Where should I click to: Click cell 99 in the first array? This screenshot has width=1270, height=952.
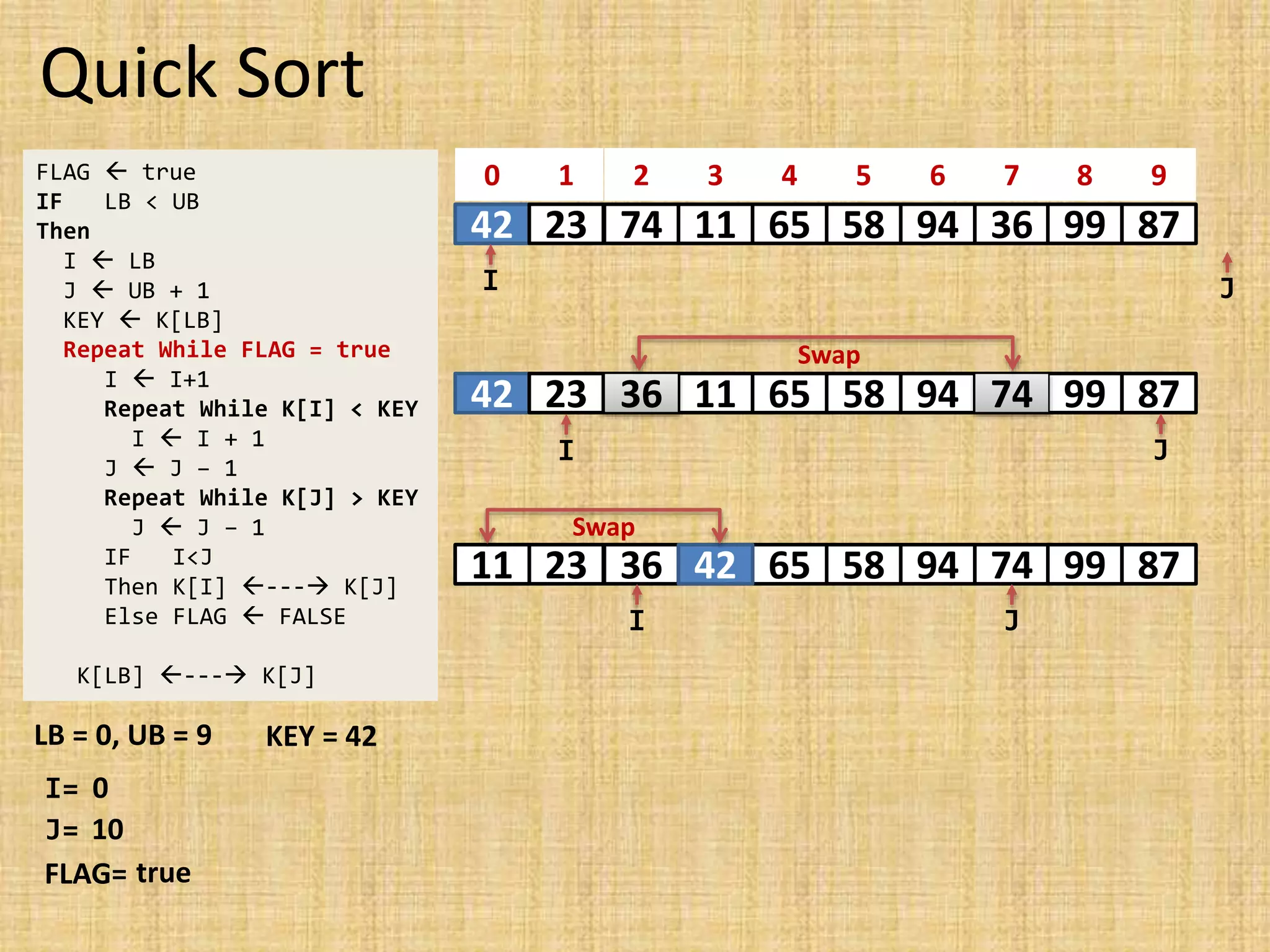1085,224
